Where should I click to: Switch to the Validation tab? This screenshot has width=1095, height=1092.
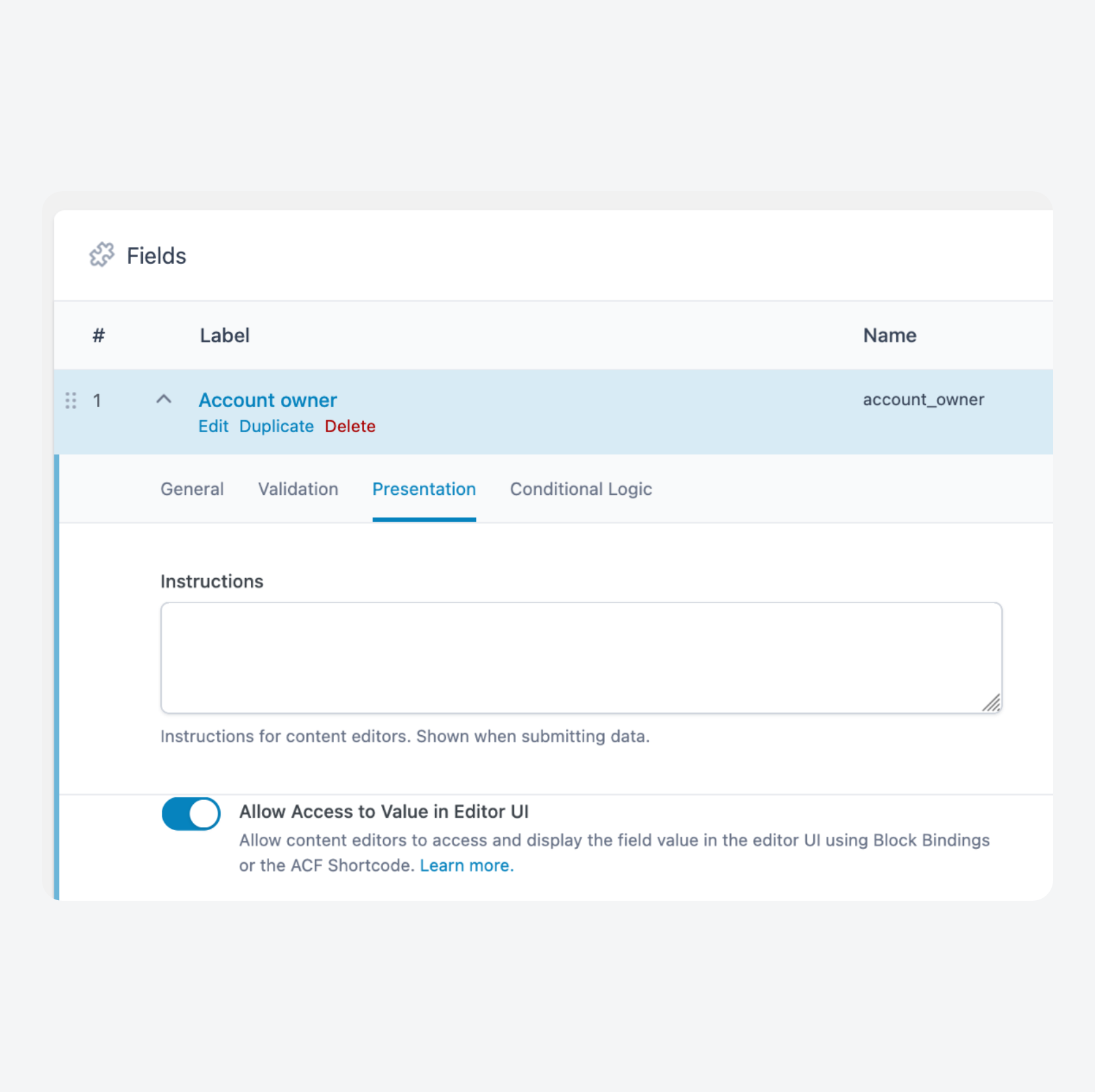pyautogui.click(x=298, y=489)
